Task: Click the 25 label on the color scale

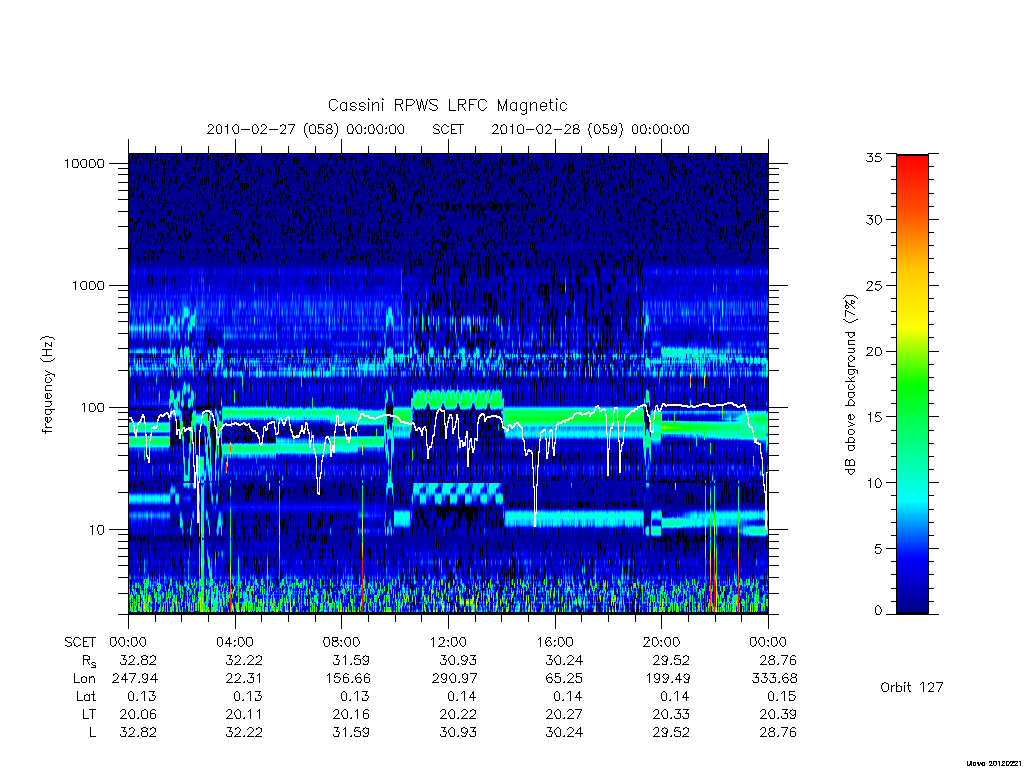Action: point(873,285)
